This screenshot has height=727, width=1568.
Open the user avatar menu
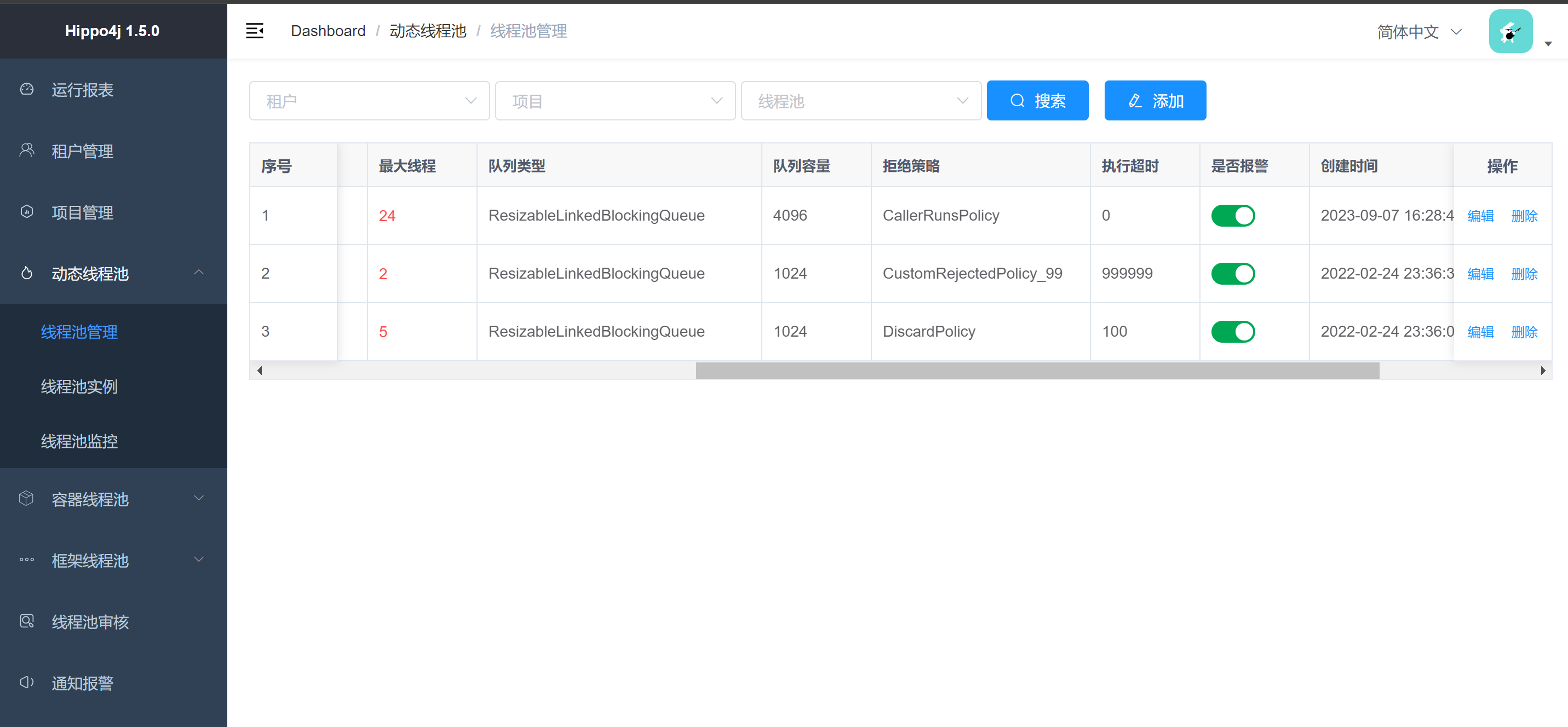[x=1511, y=32]
